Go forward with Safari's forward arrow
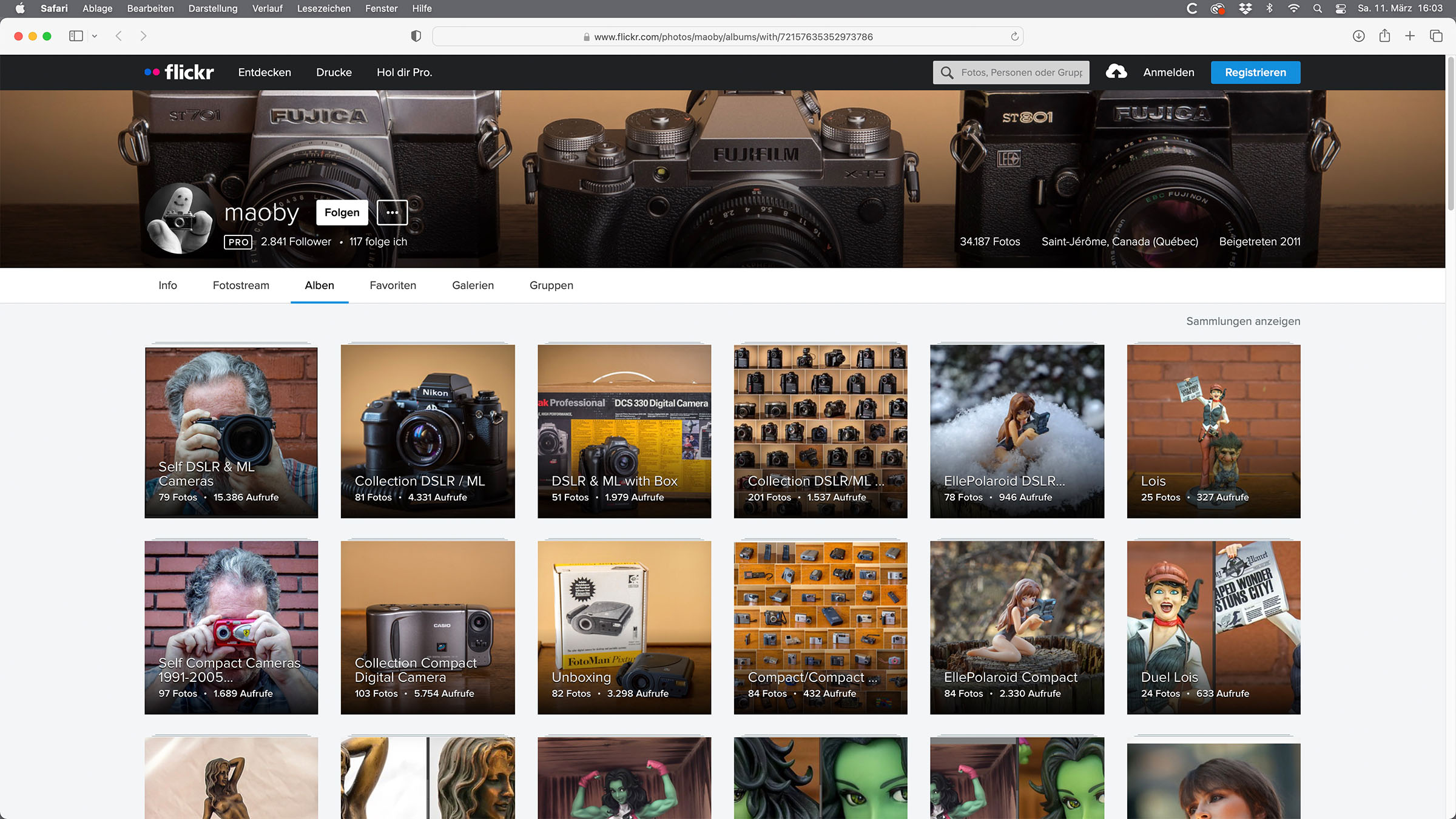 pos(143,36)
